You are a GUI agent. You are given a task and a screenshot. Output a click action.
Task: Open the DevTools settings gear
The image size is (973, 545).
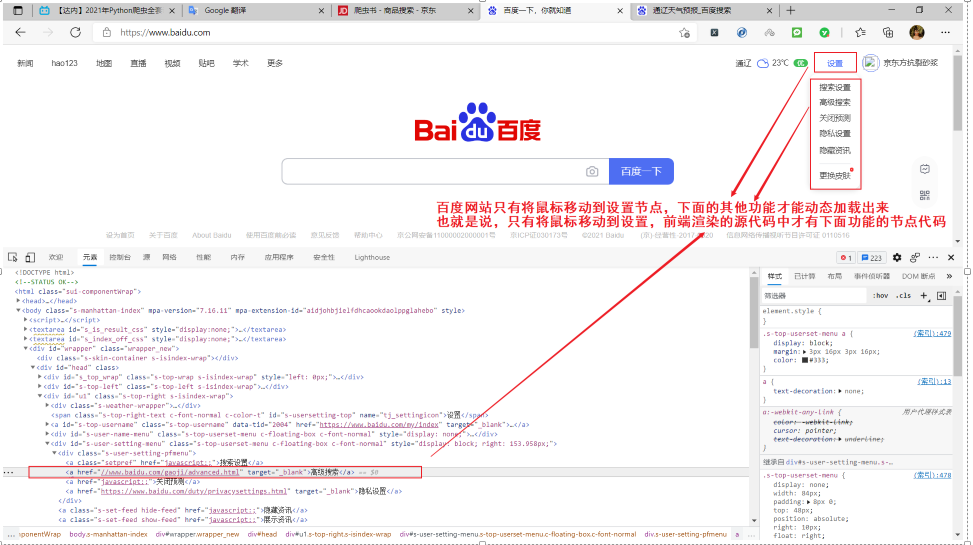[x=897, y=257]
